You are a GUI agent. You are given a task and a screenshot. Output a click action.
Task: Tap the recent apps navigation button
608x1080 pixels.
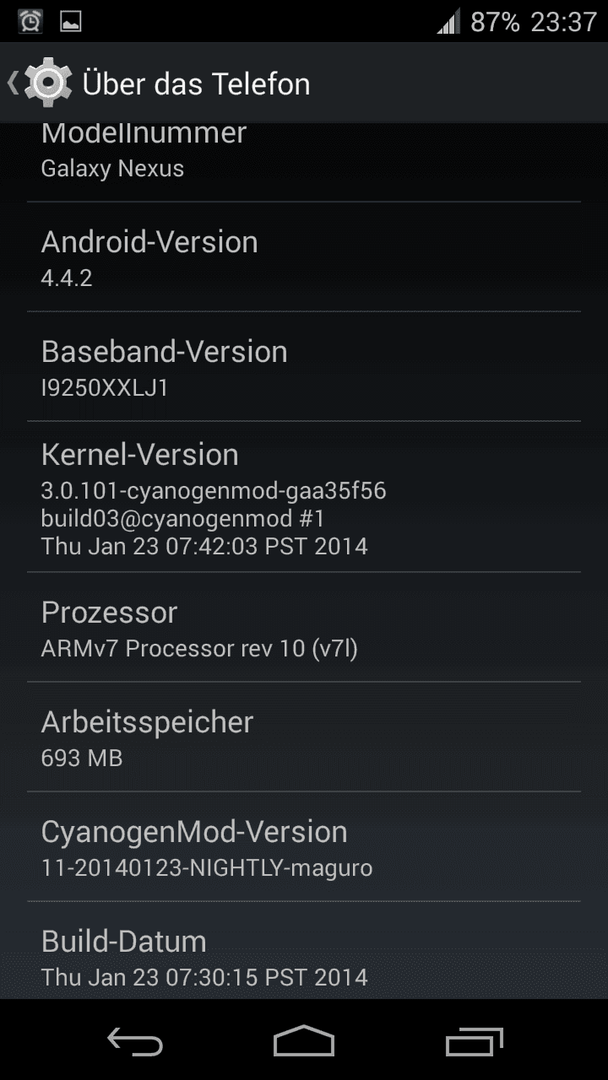click(x=474, y=1041)
